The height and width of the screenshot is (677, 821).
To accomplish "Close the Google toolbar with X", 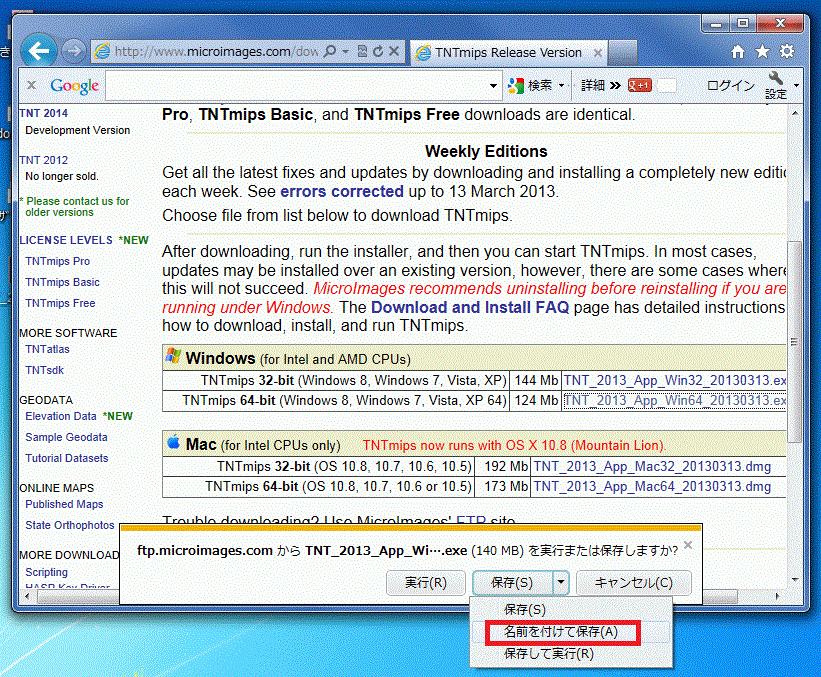I will click(31, 85).
